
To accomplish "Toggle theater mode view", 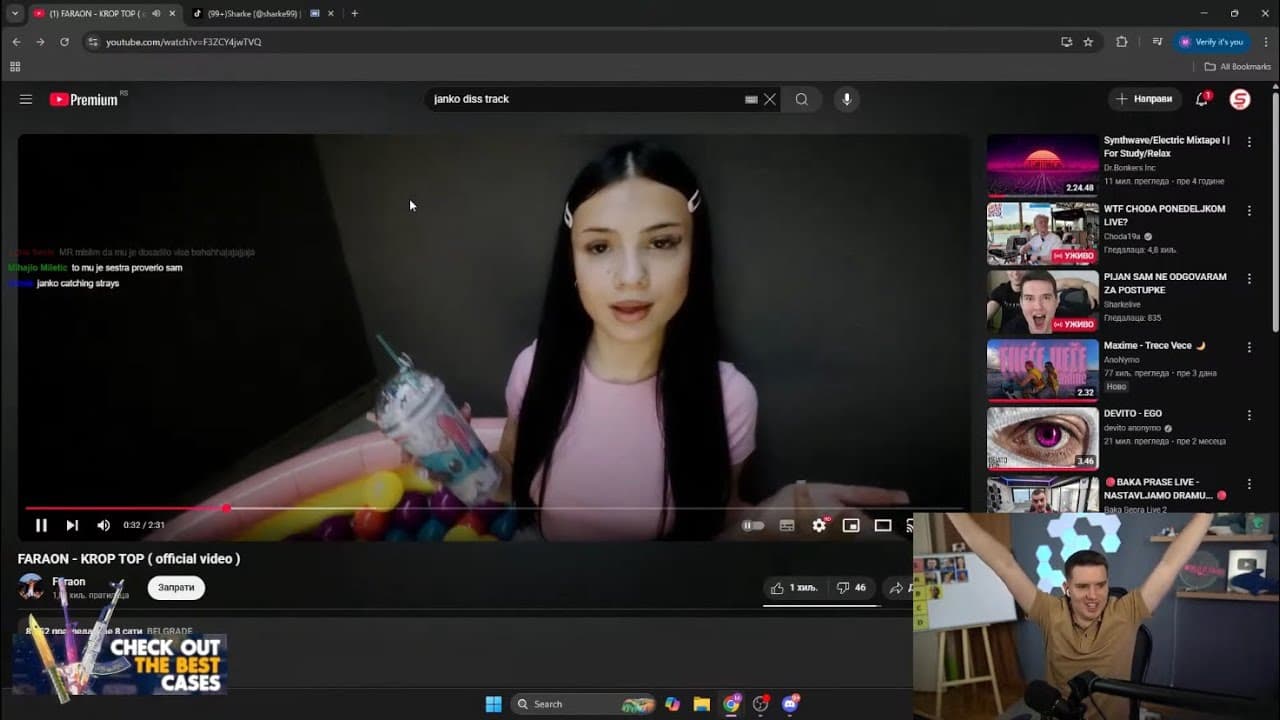I will tap(883, 525).
